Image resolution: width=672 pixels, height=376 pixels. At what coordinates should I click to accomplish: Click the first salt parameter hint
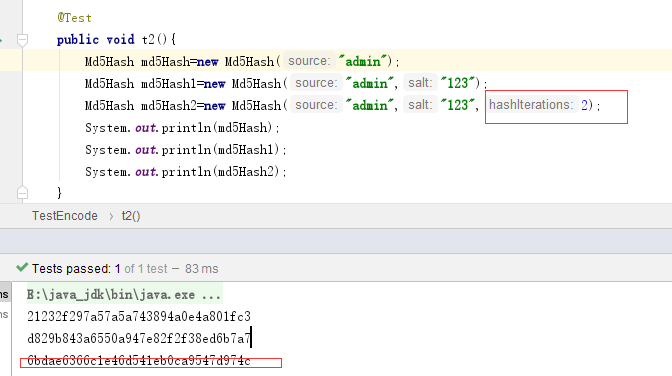[420, 83]
